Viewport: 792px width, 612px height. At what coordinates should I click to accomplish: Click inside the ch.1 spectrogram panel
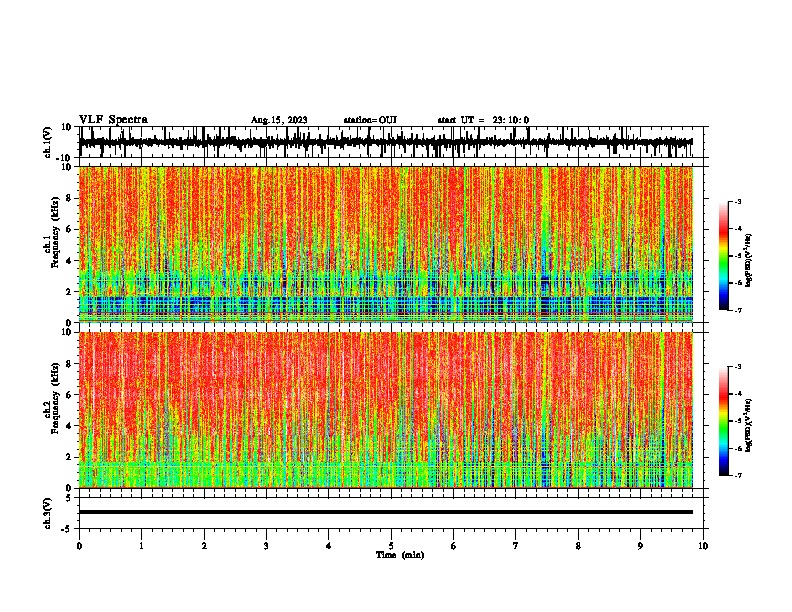tap(386, 244)
